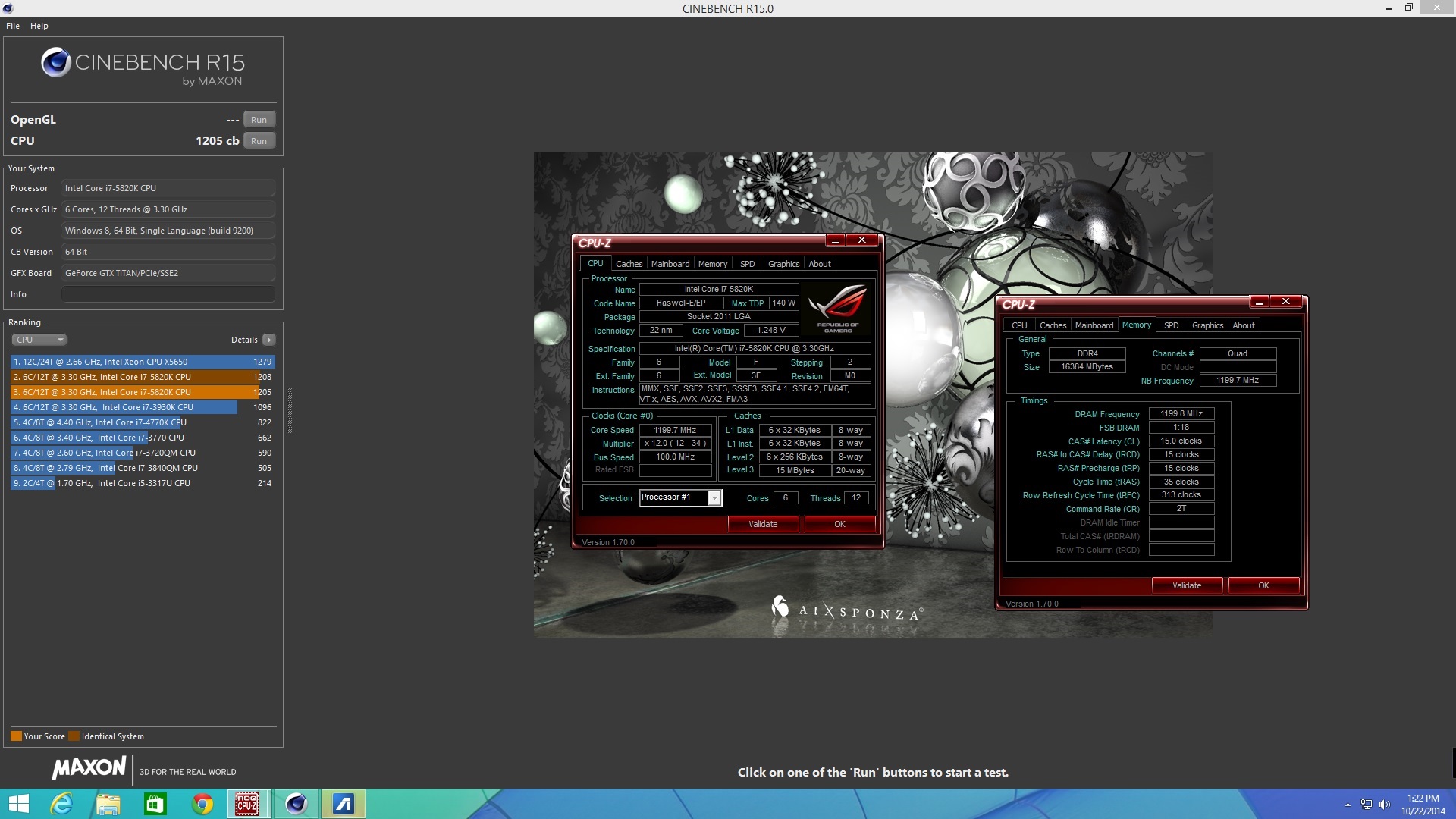Close the CPU-Z Memory window
The width and height of the screenshot is (1456, 819).
1286,302
